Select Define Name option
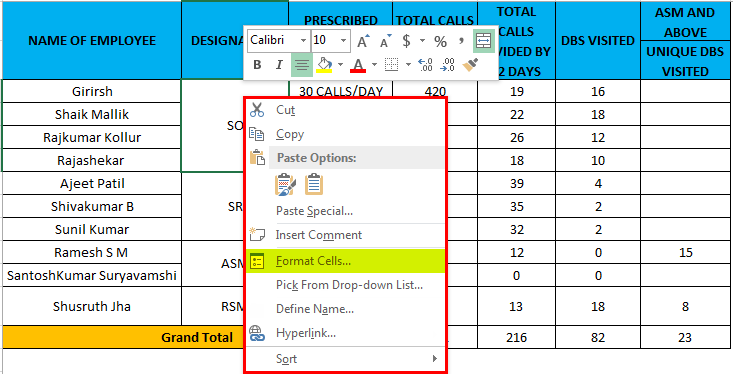Screen dimensions: 733x374 [345, 309]
